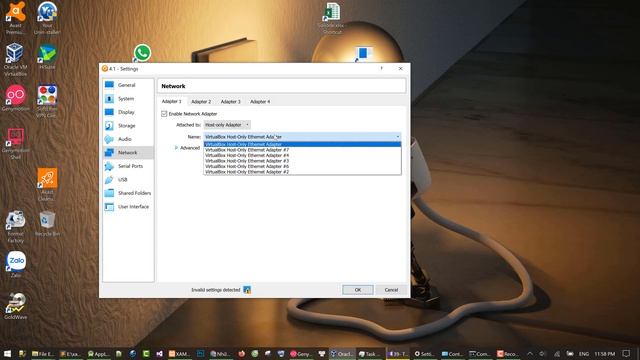Click the invalid settings warning icon
Viewport: 640px width, 360px height.
click(247, 290)
